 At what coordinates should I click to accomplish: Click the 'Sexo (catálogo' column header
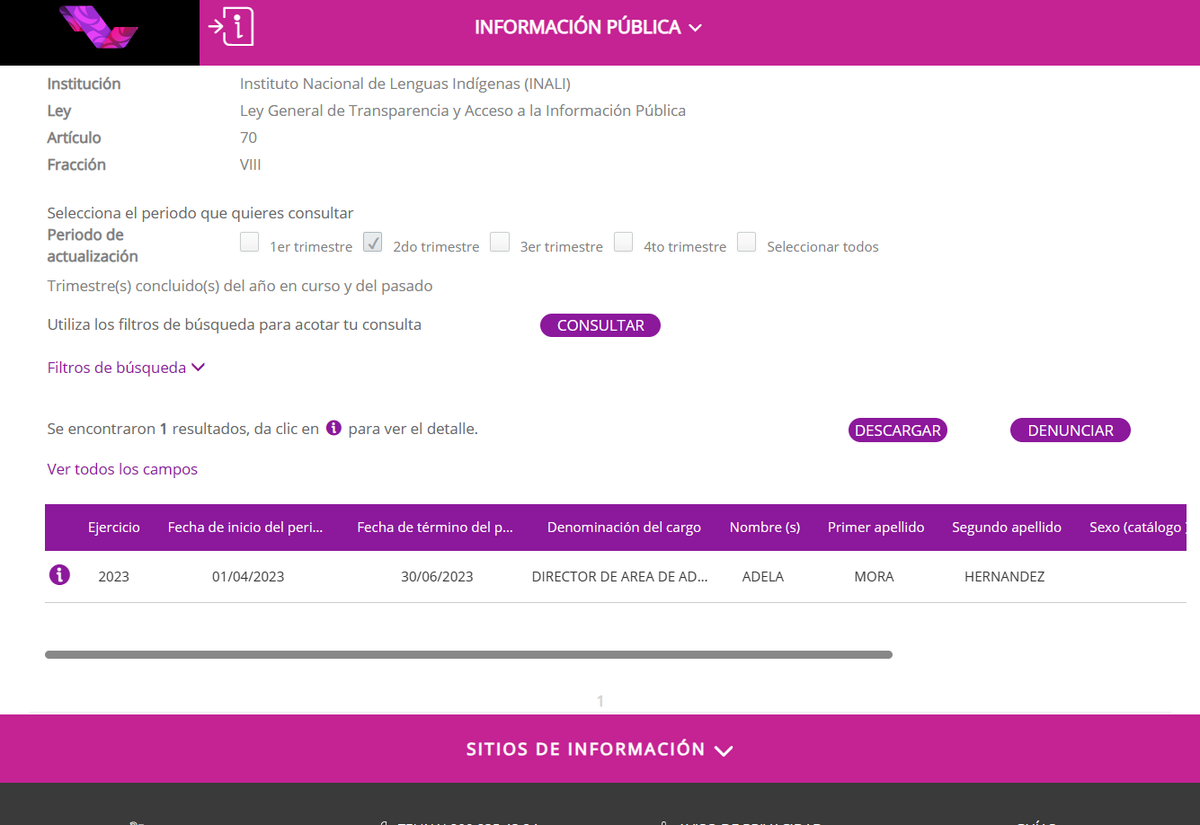coord(1137,527)
